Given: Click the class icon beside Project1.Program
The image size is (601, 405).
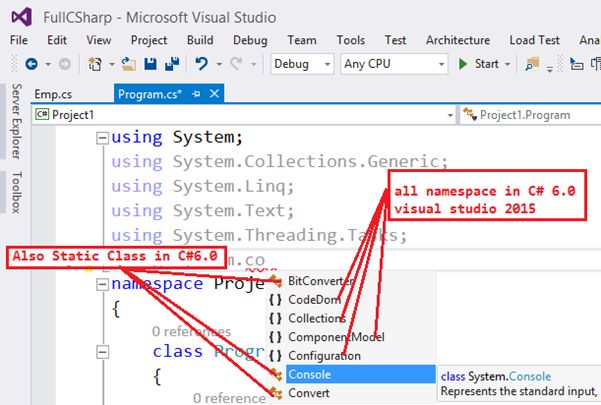Looking at the screenshot, I should pyautogui.click(x=470, y=114).
